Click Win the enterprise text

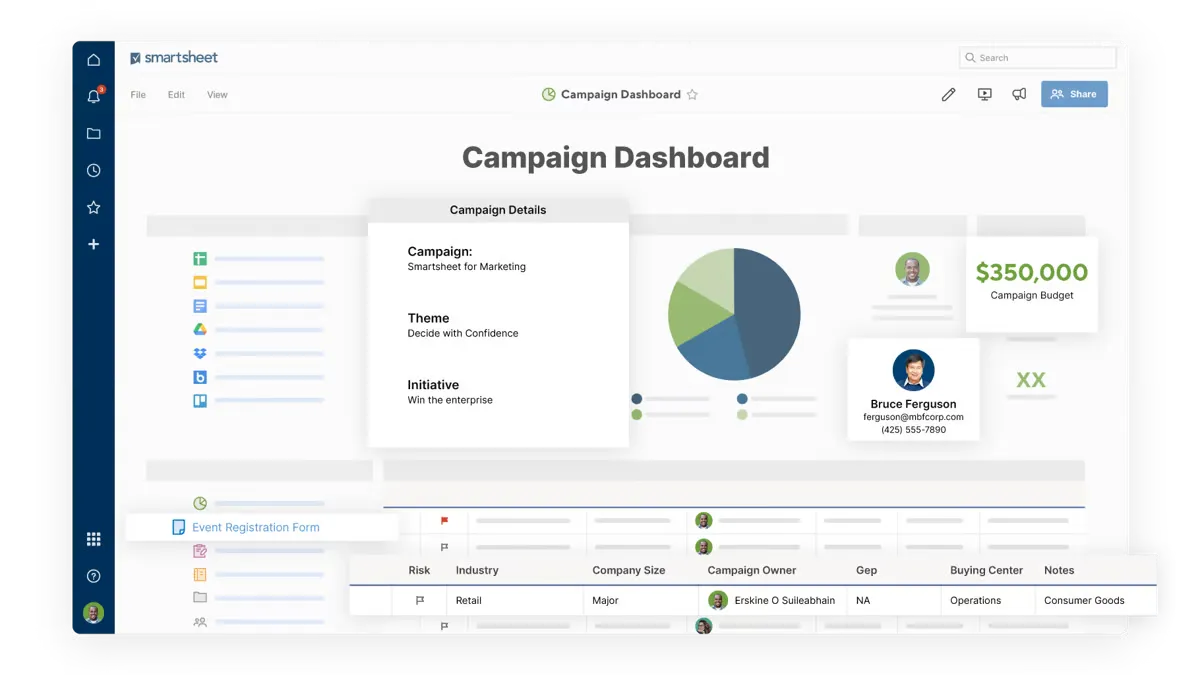tap(450, 400)
